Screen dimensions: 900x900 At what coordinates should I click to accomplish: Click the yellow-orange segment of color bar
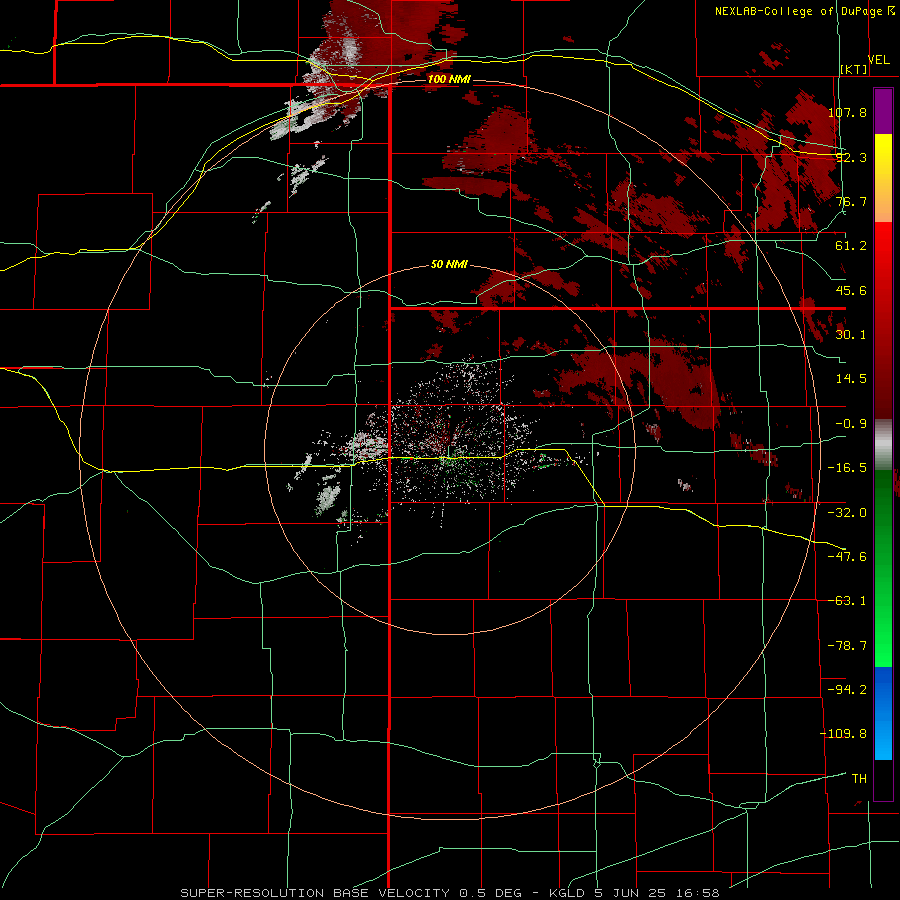pos(883,178)
